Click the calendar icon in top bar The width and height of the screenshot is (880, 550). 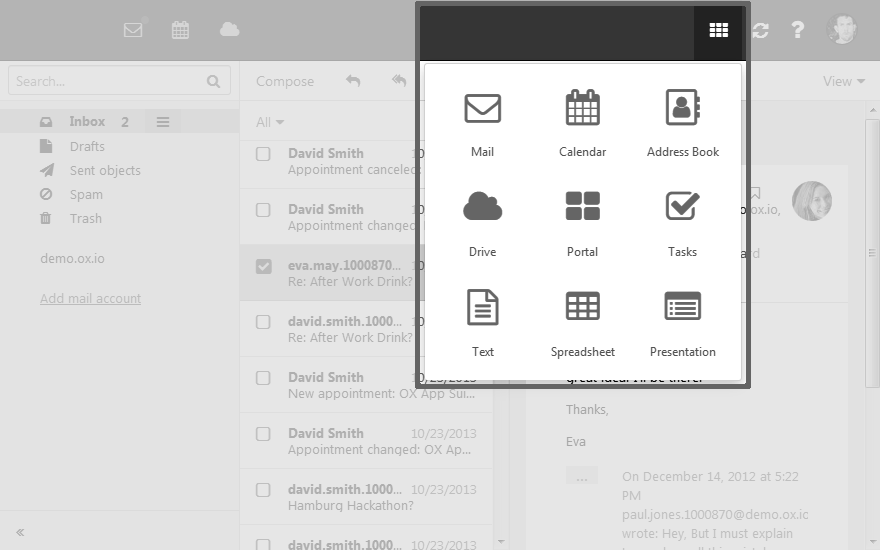180,30
